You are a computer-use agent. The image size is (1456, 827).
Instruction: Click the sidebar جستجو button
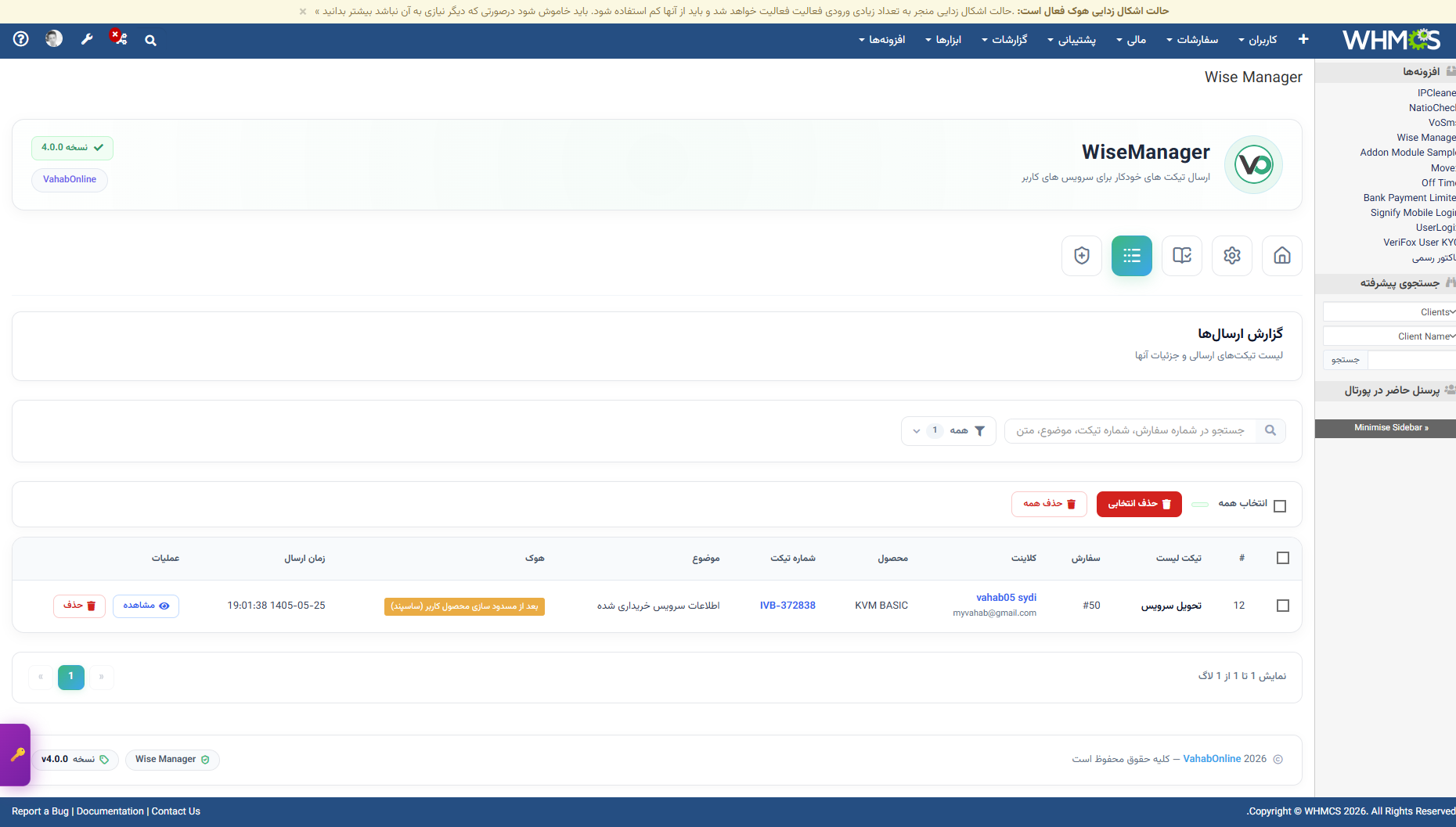coord(1346,360)
